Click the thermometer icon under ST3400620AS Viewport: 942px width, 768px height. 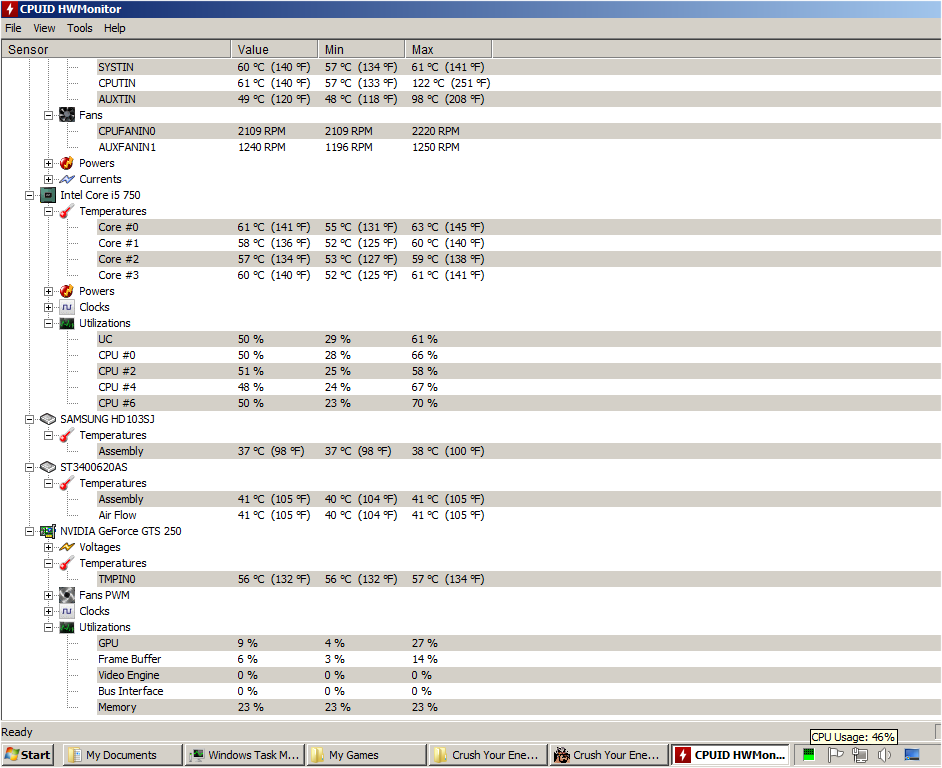67,483
